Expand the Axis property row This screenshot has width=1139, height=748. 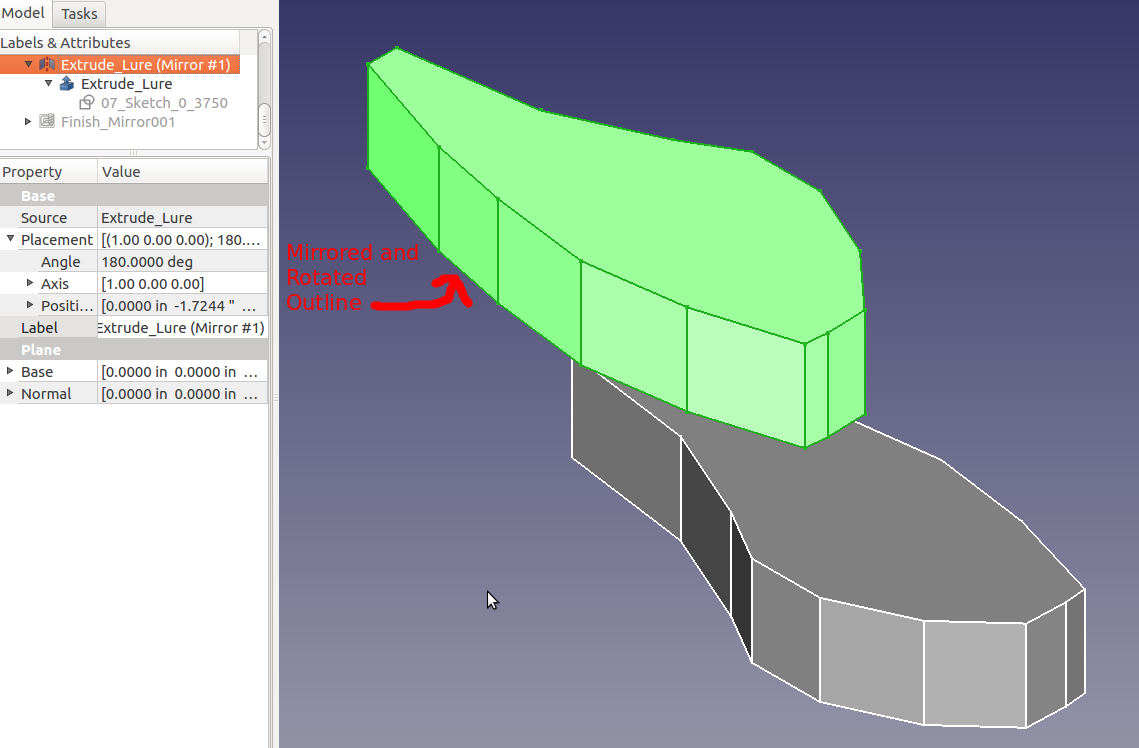30,284
